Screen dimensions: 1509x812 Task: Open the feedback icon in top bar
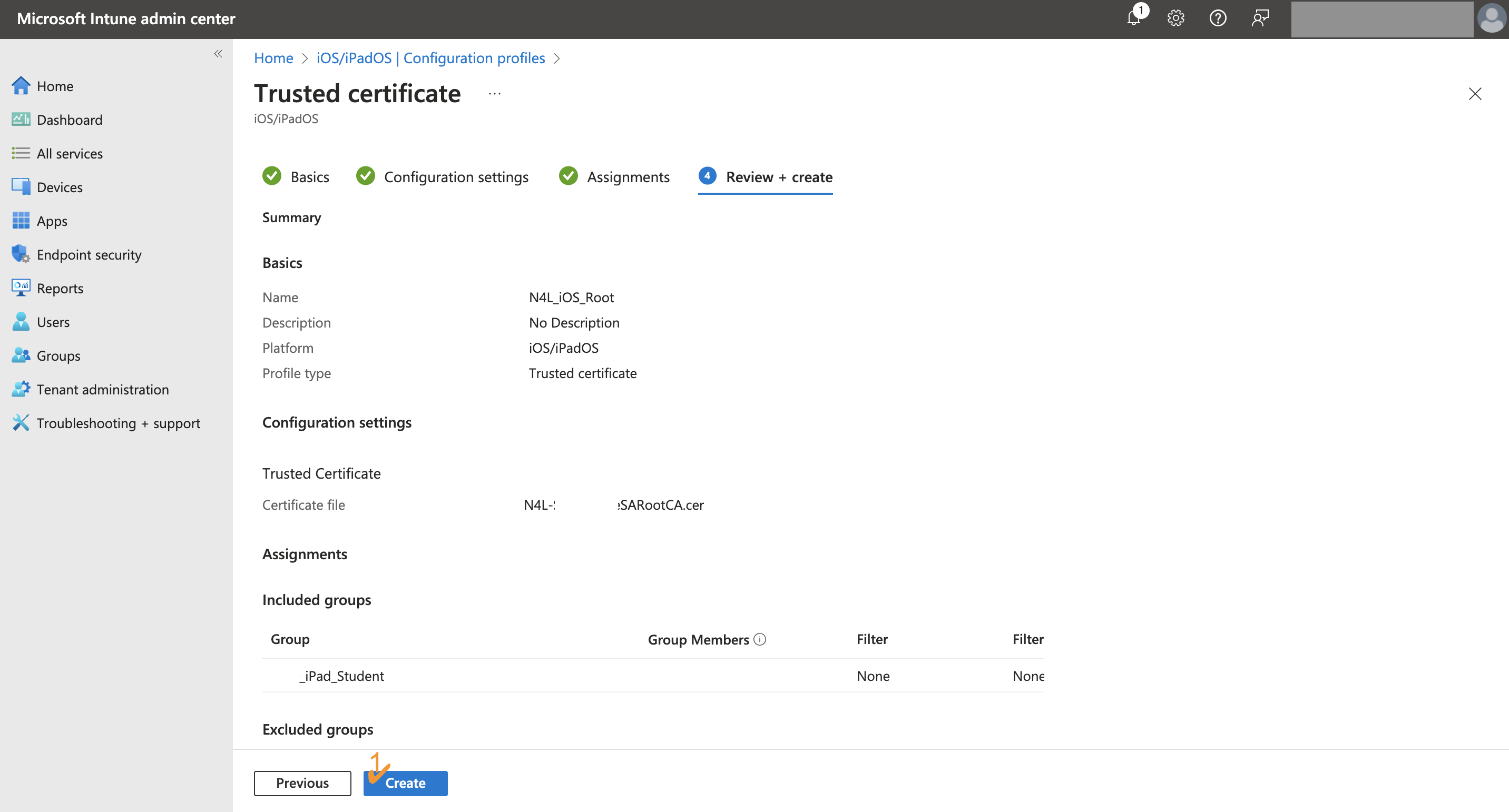point(1260,18)
